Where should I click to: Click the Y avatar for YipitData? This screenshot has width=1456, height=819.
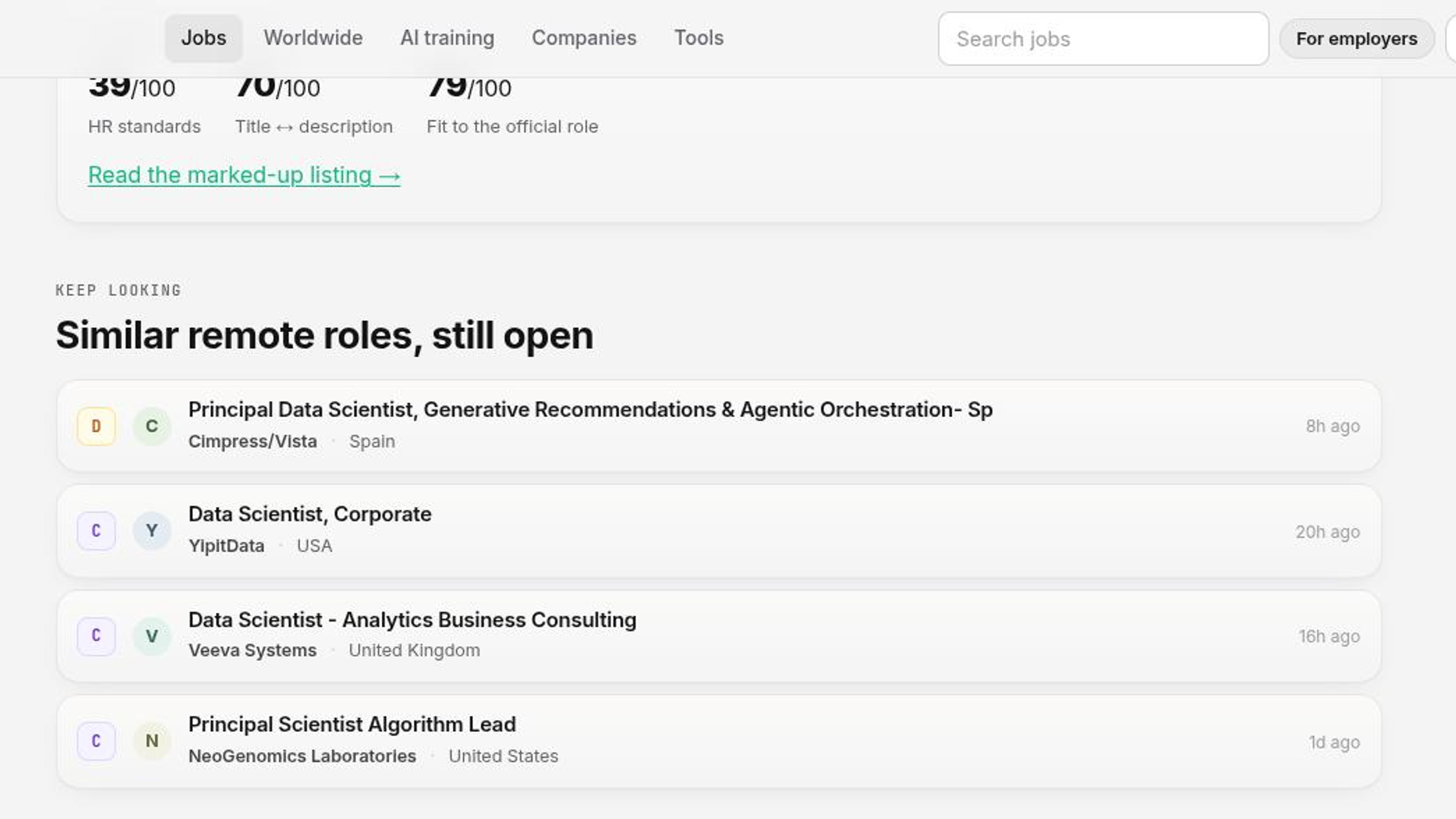coord(152,531)
